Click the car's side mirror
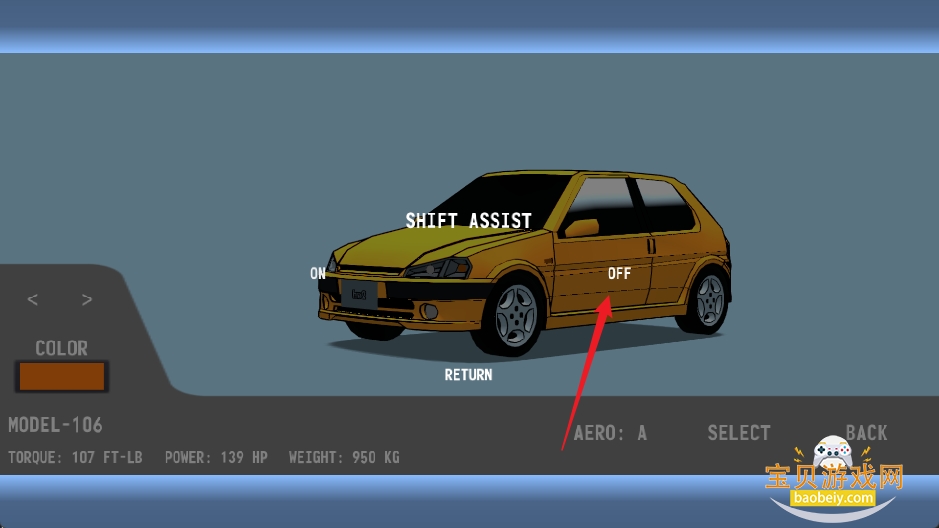Viewport: 939px width, 528px height. pyautogui.click(x=582, y=227)
